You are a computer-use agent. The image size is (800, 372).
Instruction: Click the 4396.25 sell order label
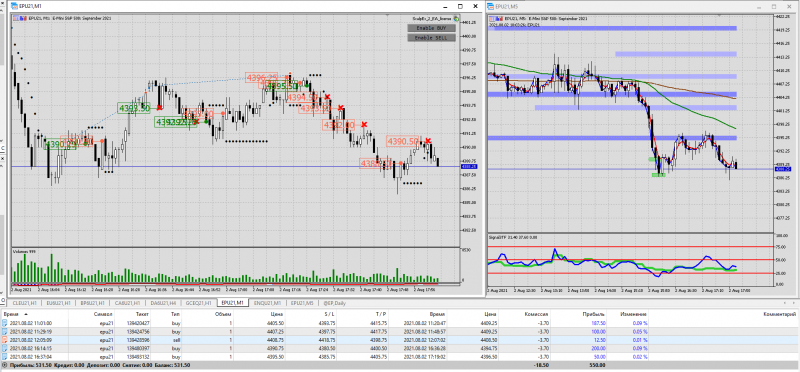coord(261,78)
